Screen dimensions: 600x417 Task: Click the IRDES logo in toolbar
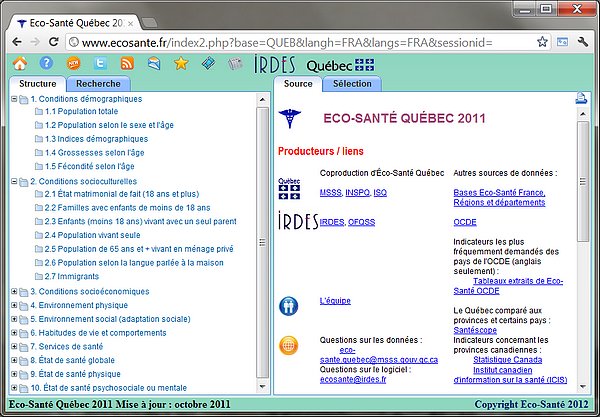tap(275, 64)
